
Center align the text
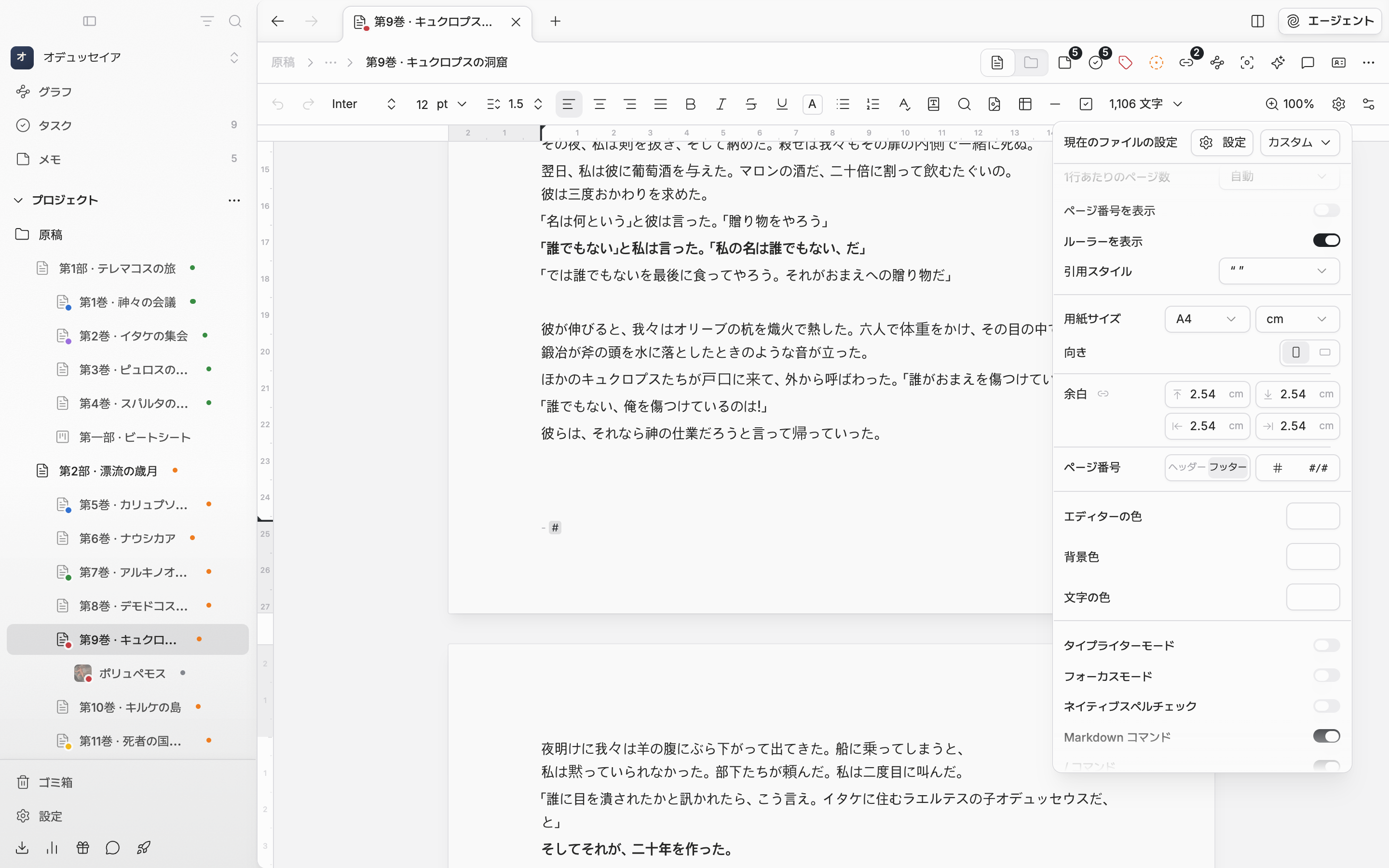[599, 104]
